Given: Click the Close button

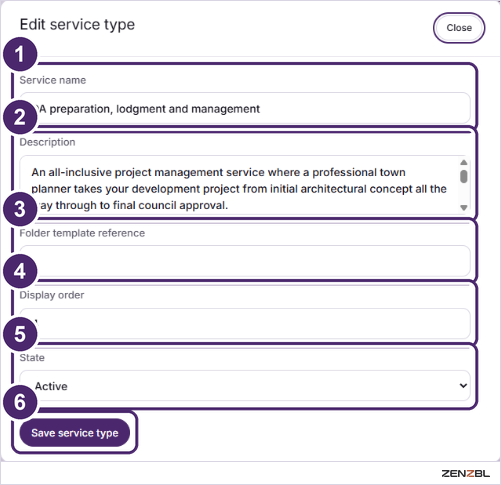Looking at the screenshot, I should [x=459, y=28].
